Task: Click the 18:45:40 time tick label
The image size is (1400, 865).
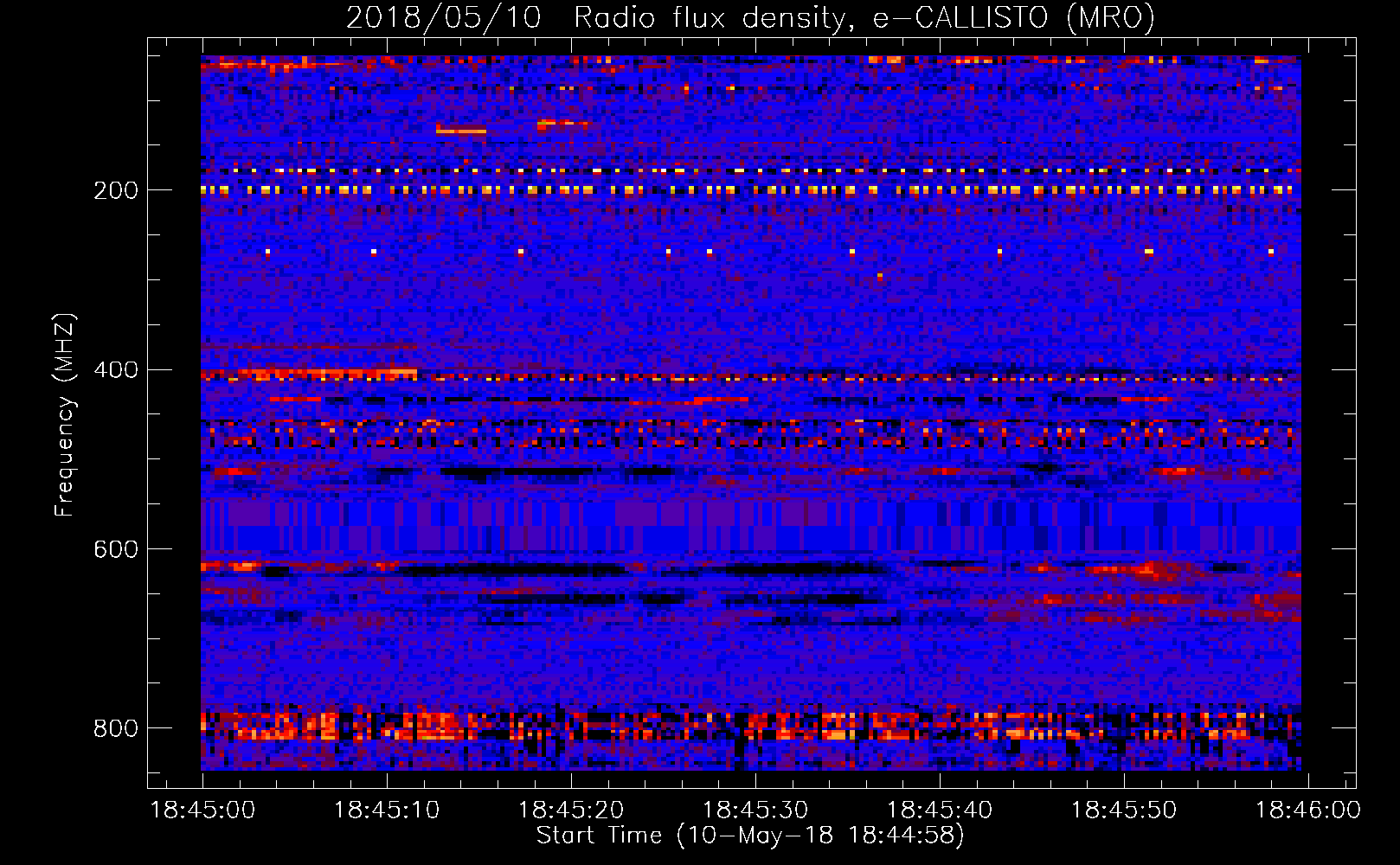Action: 940,811
